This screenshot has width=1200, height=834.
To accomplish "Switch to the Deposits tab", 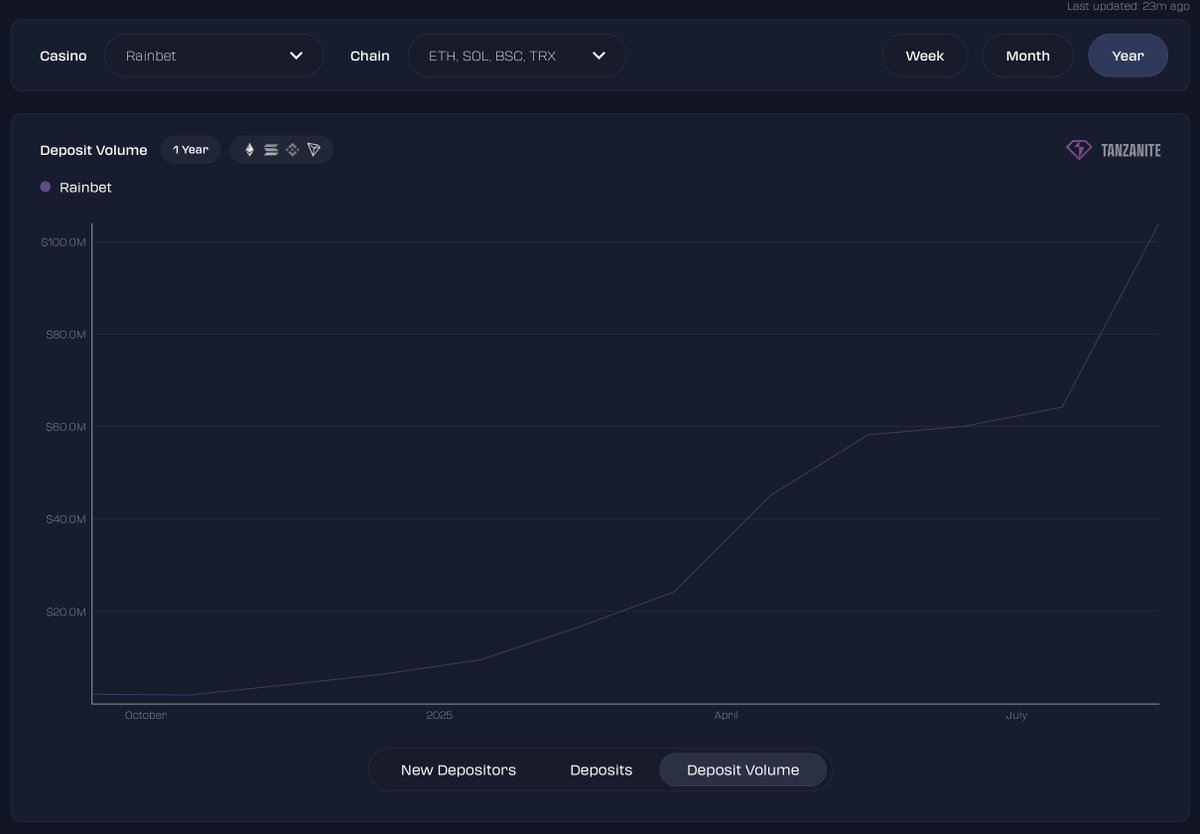I will tap(601, 770).
